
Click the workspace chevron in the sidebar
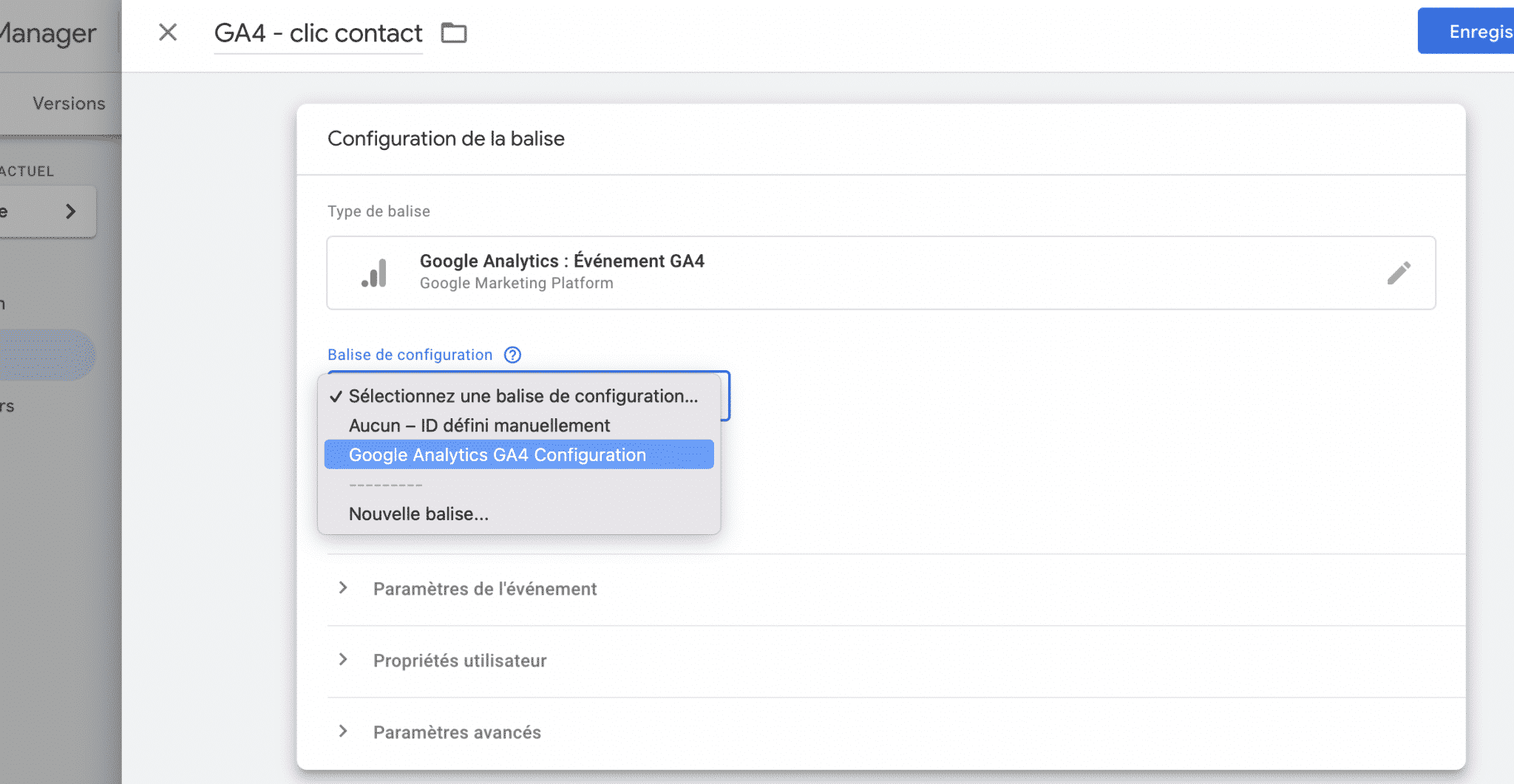(71, 211)
